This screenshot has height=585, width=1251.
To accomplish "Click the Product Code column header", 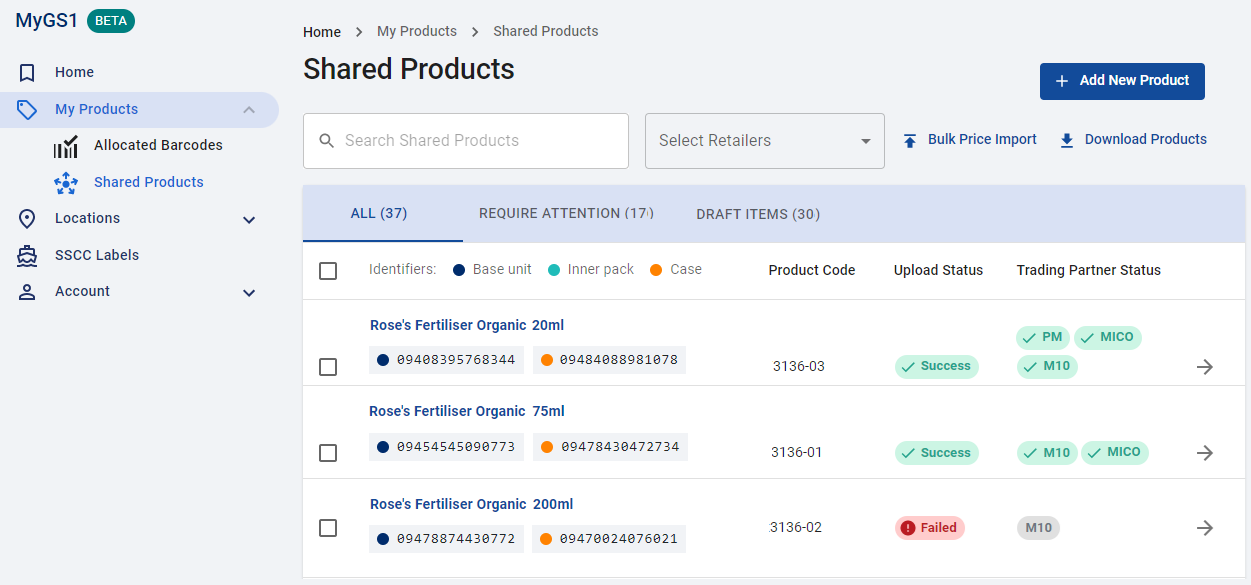I will (812, 271).
